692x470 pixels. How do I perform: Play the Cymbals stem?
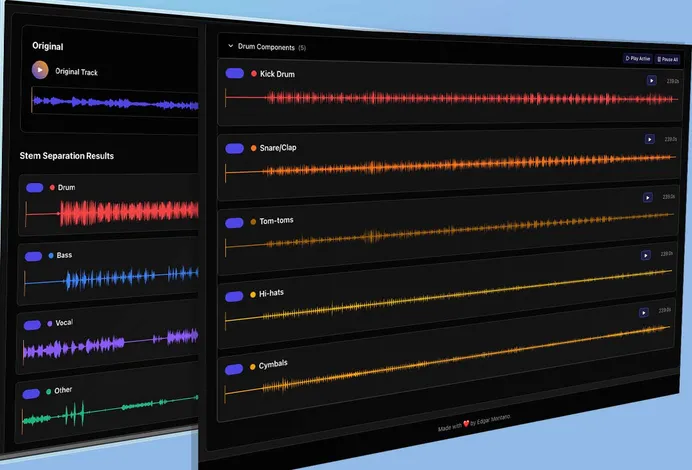pos(645,313)
